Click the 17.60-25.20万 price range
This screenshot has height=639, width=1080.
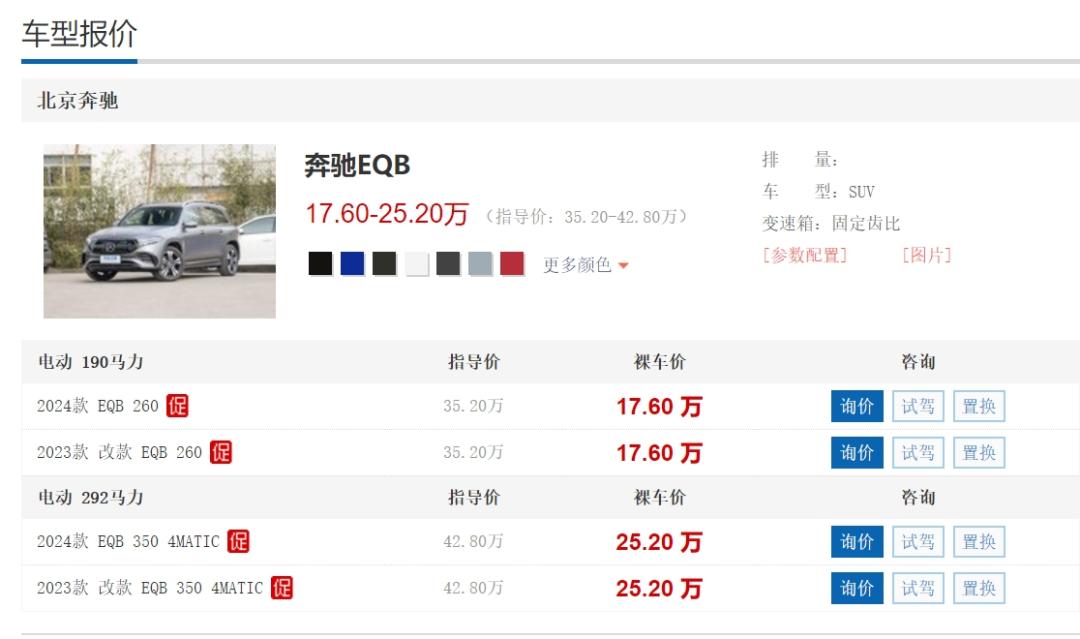click(387, 214)
